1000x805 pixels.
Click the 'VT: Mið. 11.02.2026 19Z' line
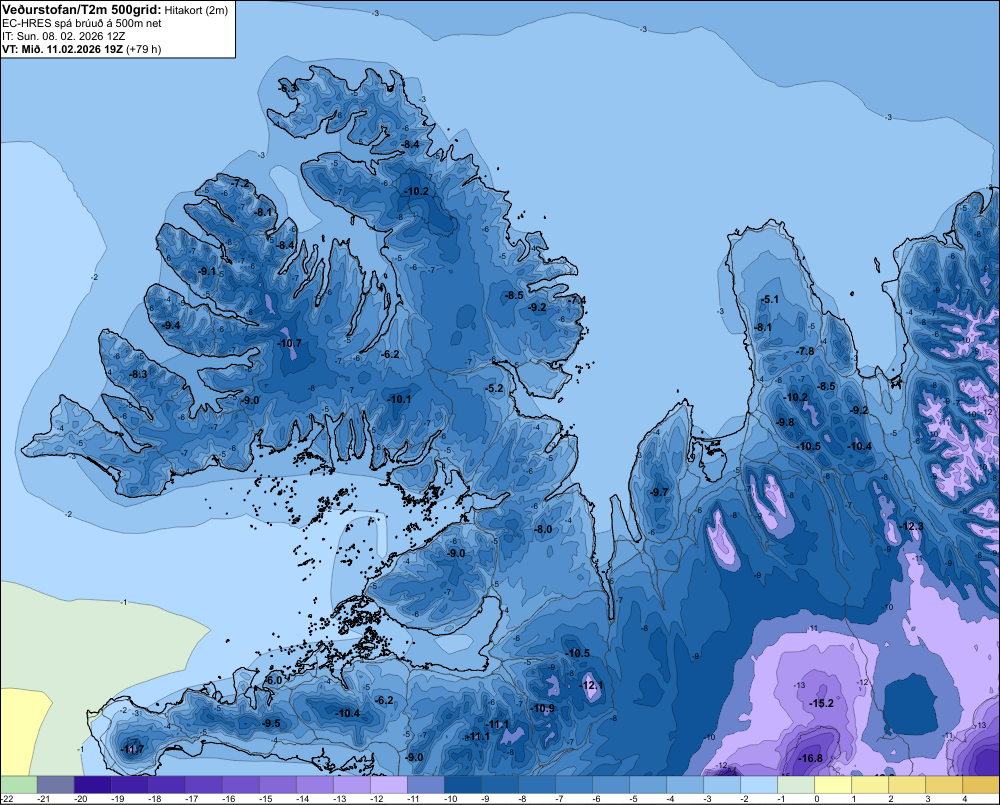tap(62, 49)
